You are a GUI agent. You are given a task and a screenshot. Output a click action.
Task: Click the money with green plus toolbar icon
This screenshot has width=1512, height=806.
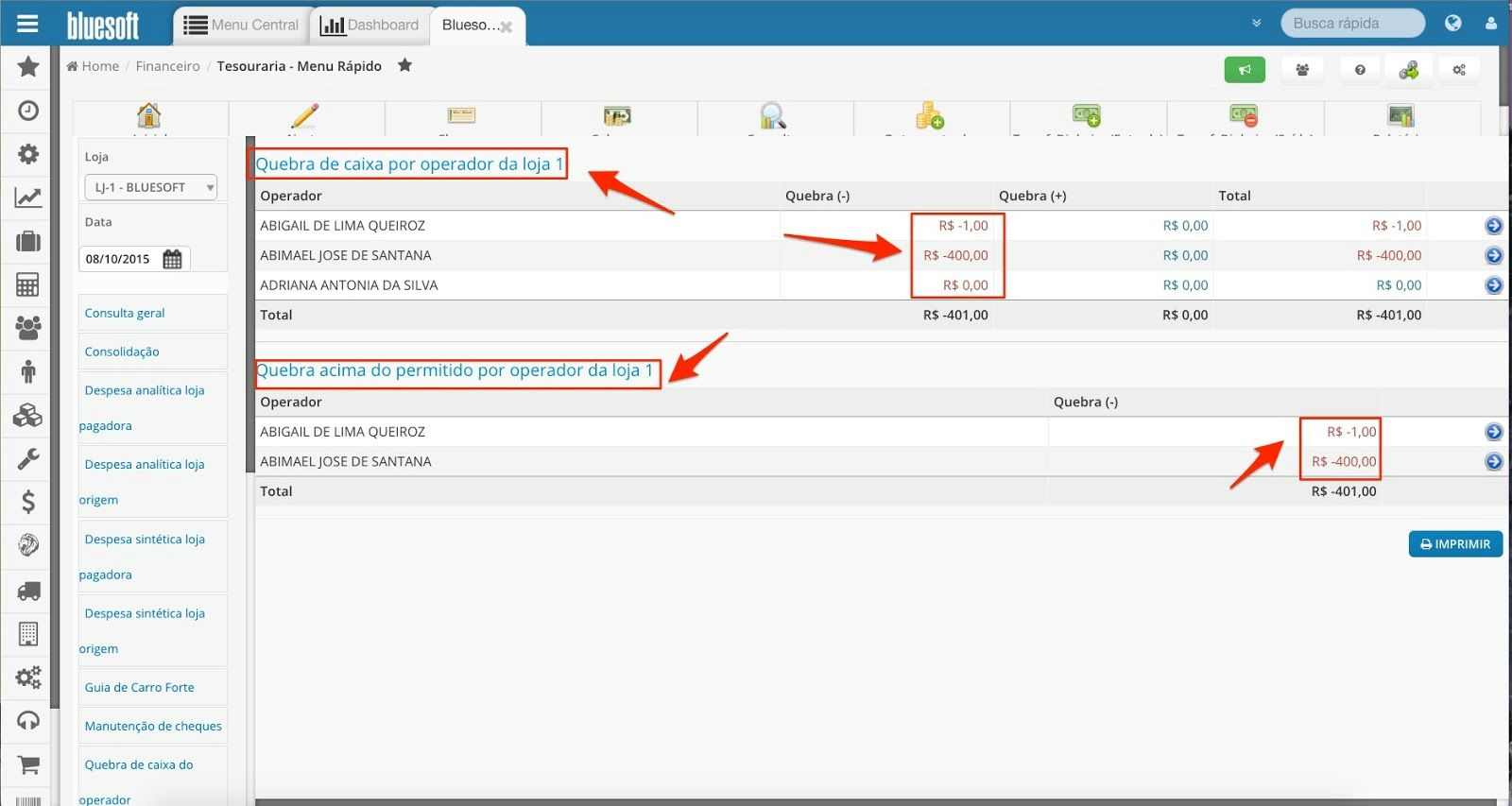[1087, 115]
